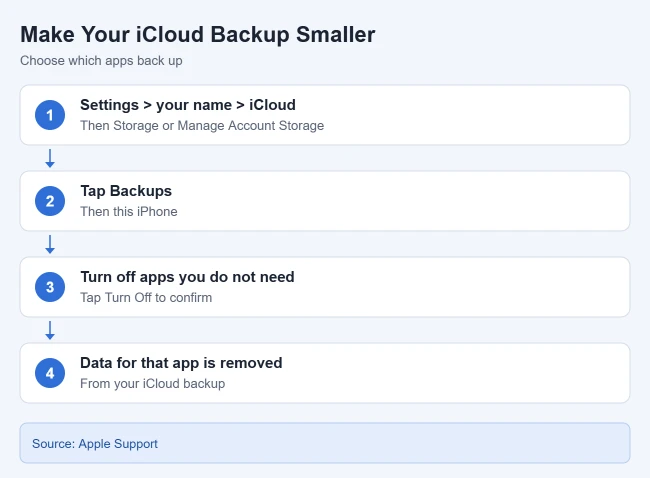Click 'Tap Turn Off to confirm' text

(146, 298)
